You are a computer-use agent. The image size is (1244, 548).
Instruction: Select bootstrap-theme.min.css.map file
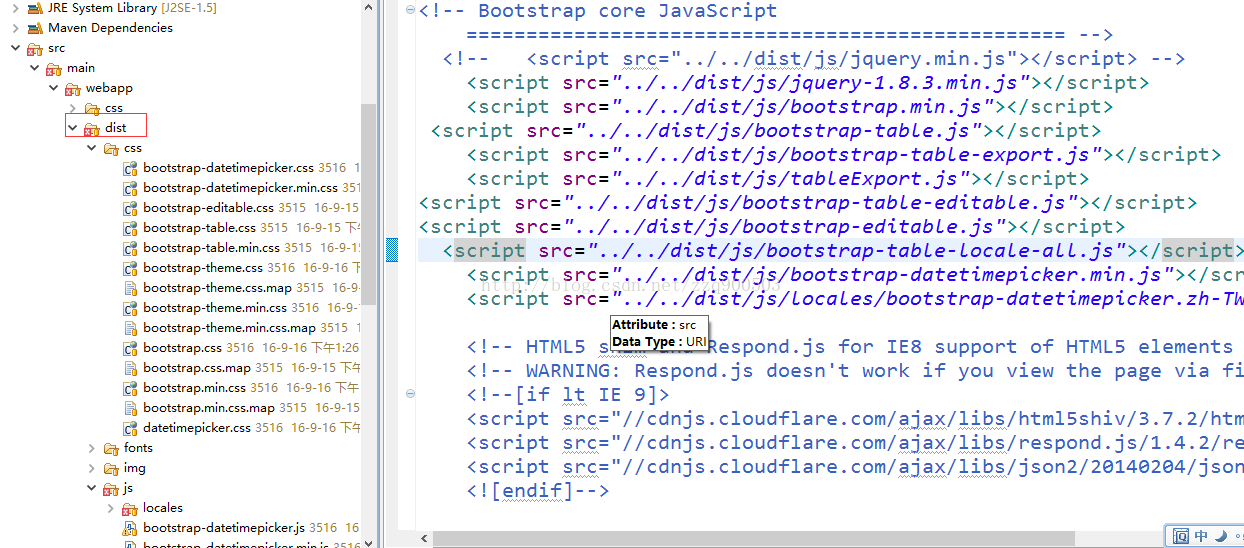pyautogui.click(x=229, y=328)
